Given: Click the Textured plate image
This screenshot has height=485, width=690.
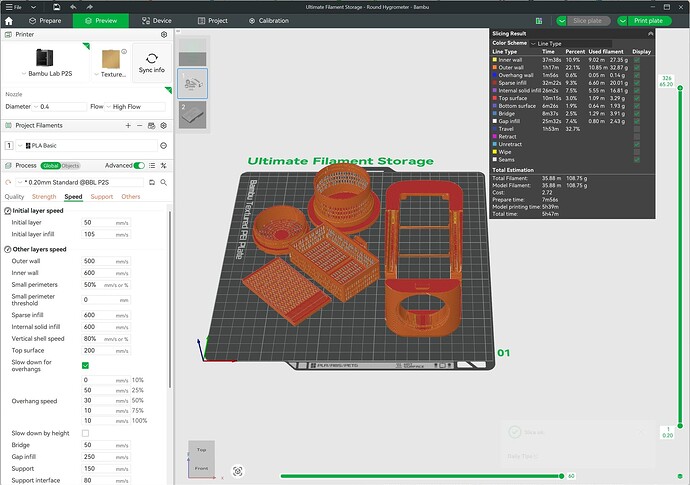Looking at the screenshot, I should point(111,59).
